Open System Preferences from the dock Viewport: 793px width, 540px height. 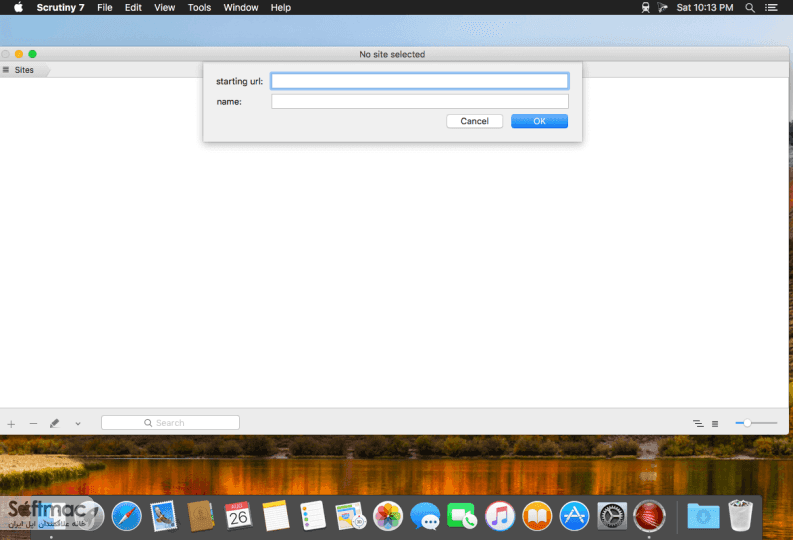[612, 516]
